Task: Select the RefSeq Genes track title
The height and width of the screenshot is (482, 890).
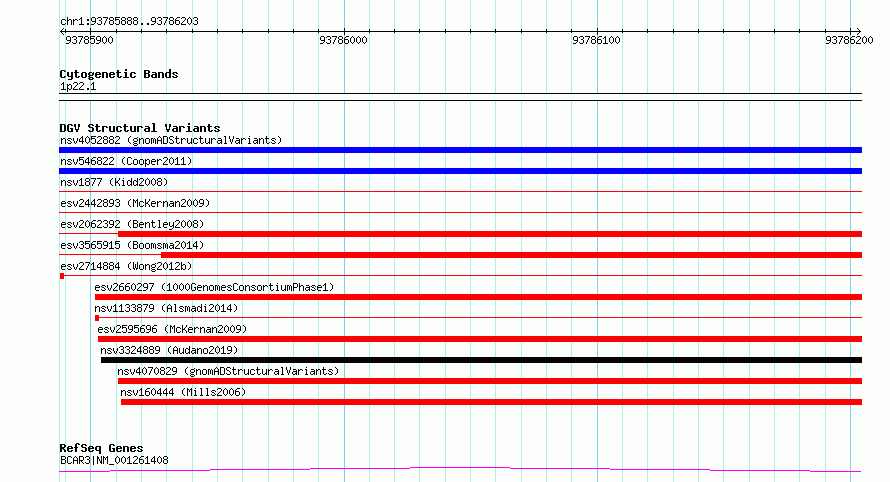Action: pyautogui.click(x=101, y=448)
